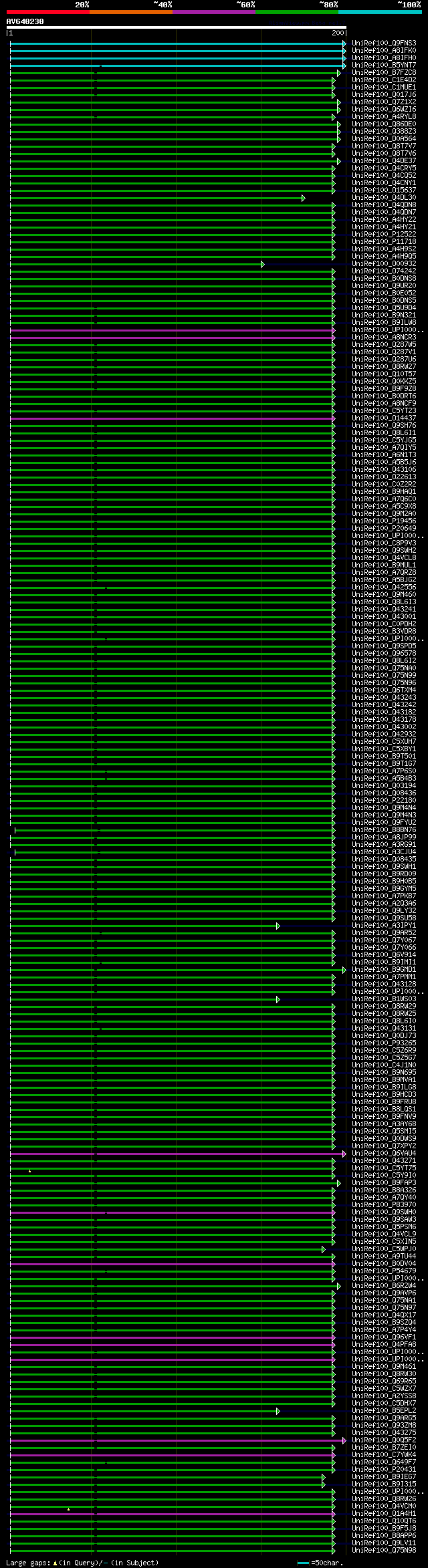Viewport: 428px width, 1568px height.
Task: Click the hit label UniRef100_O74242
Action: (384, 271)
